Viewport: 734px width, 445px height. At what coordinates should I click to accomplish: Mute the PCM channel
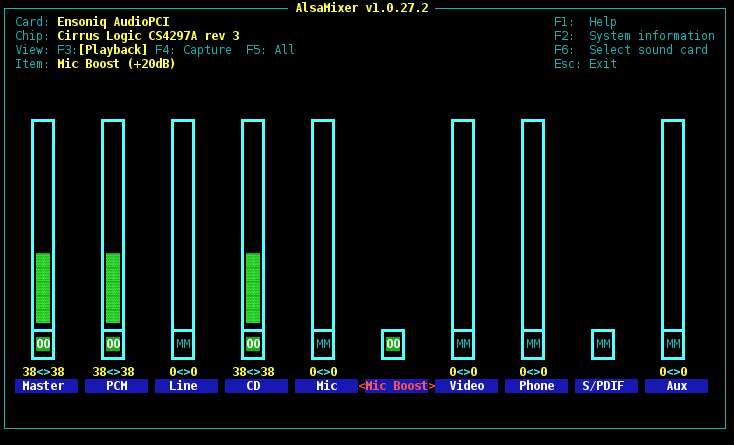pyautogui.click(x=113, y=344)
